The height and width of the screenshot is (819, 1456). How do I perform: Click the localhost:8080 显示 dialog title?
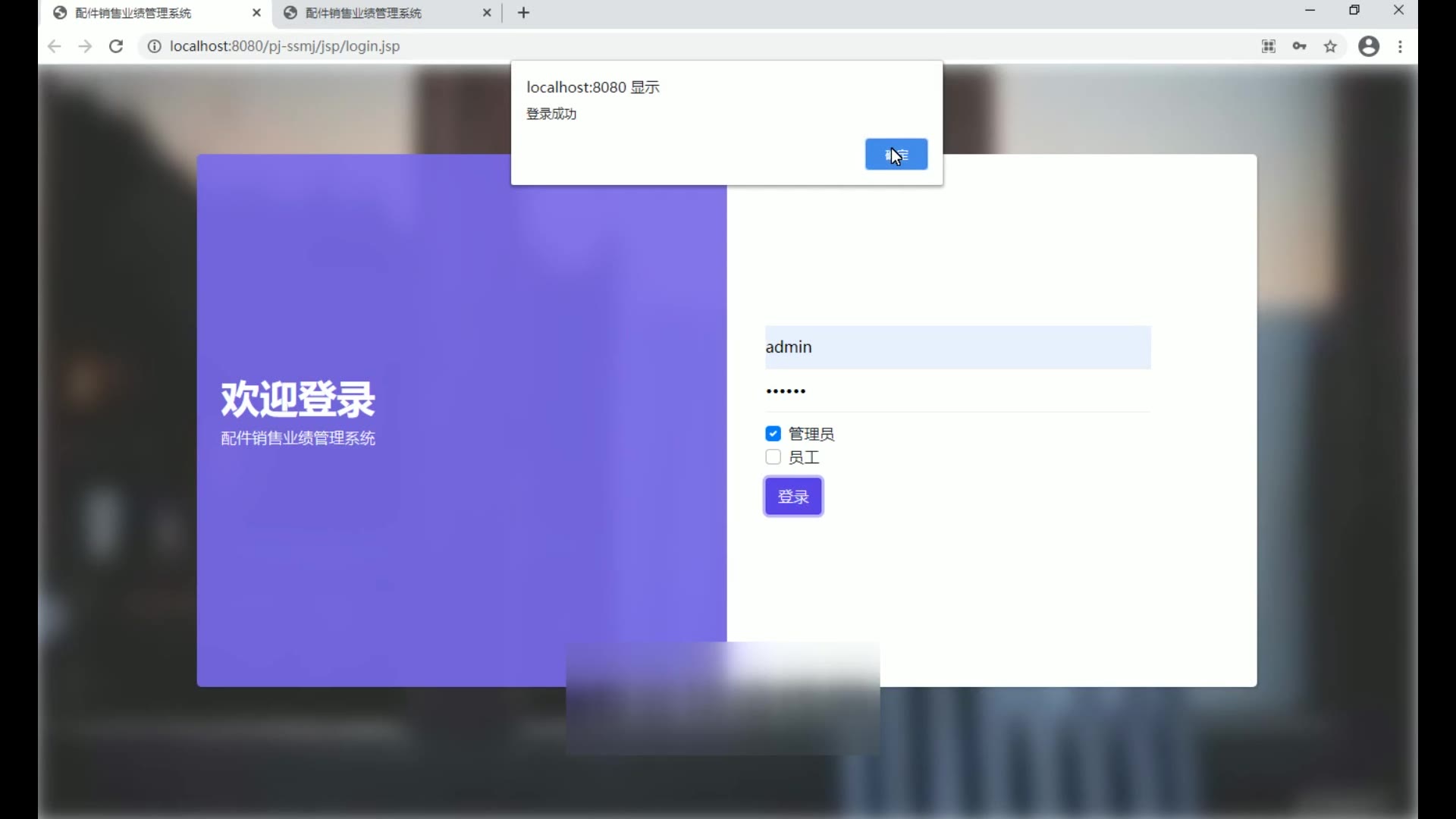pyautogui.click(x=593, y=87)
